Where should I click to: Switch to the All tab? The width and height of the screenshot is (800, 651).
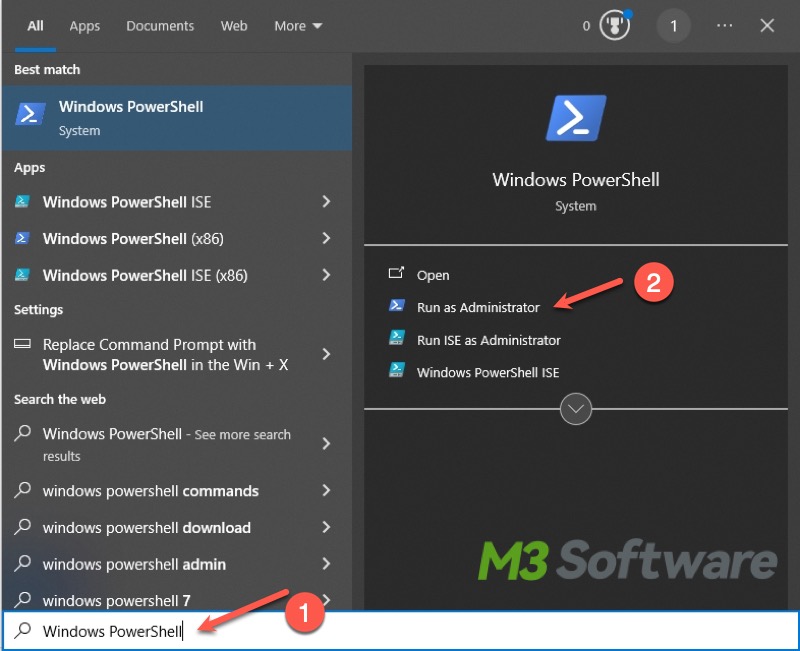[35, 26]
